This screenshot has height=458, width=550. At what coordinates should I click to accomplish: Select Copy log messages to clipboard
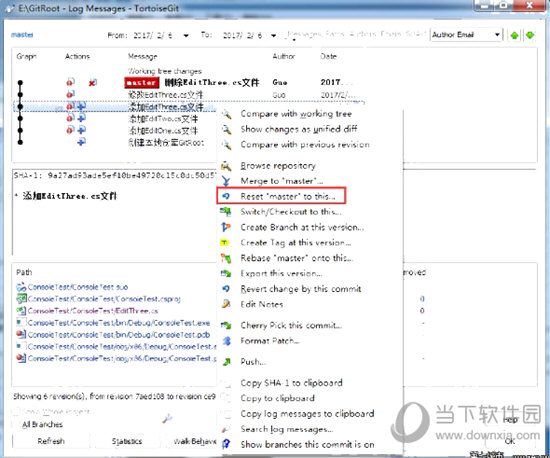[307, 414]
